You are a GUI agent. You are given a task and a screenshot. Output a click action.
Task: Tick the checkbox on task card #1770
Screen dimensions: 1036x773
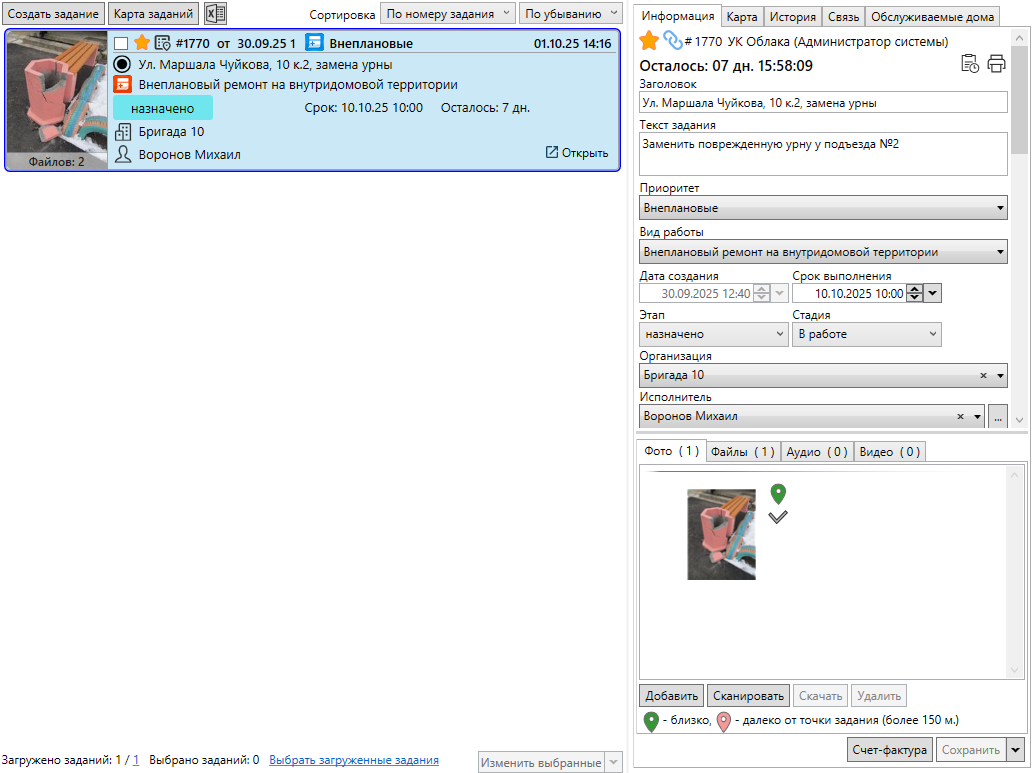121,43
